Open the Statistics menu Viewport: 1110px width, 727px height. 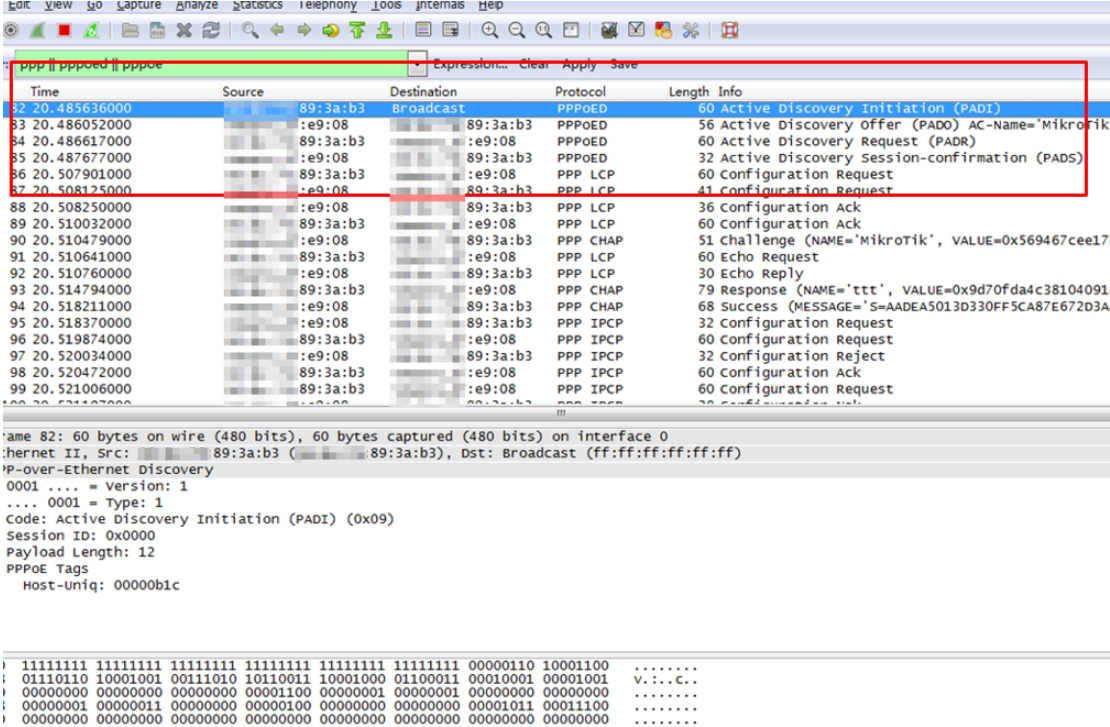258,5
